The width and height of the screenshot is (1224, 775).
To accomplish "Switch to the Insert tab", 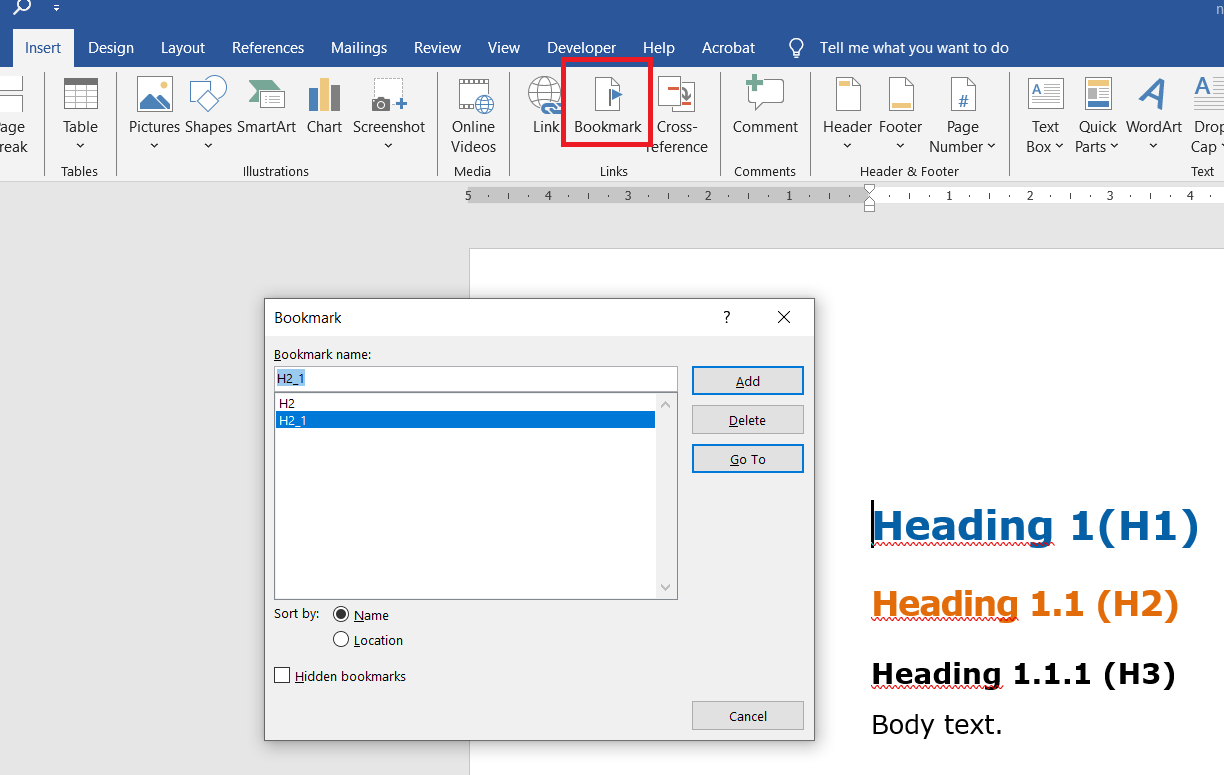I will [43, 48].
